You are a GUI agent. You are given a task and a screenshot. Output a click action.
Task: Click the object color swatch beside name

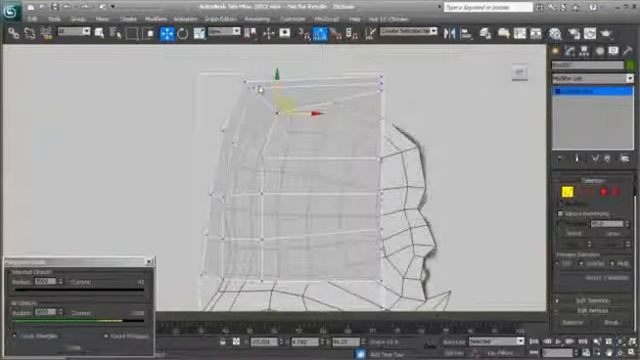631,65
